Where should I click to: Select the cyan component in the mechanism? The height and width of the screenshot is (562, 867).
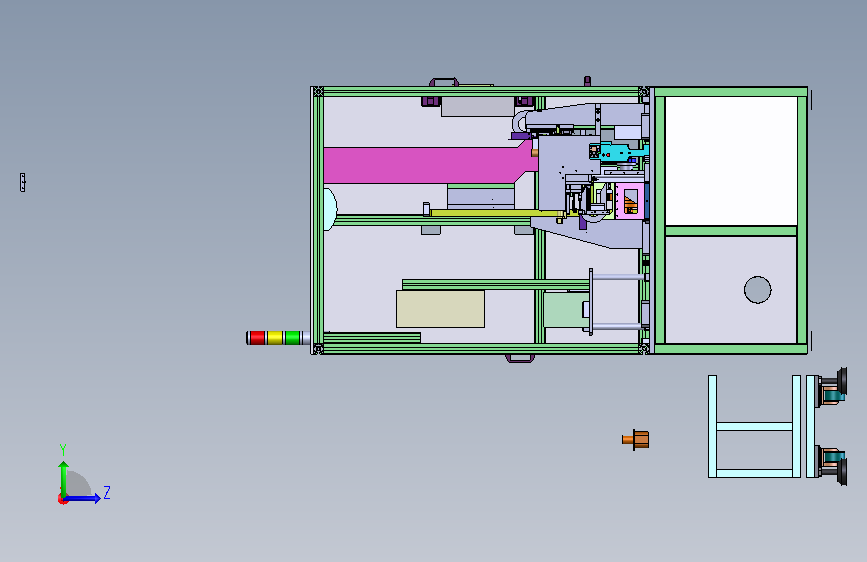point(618,151)
